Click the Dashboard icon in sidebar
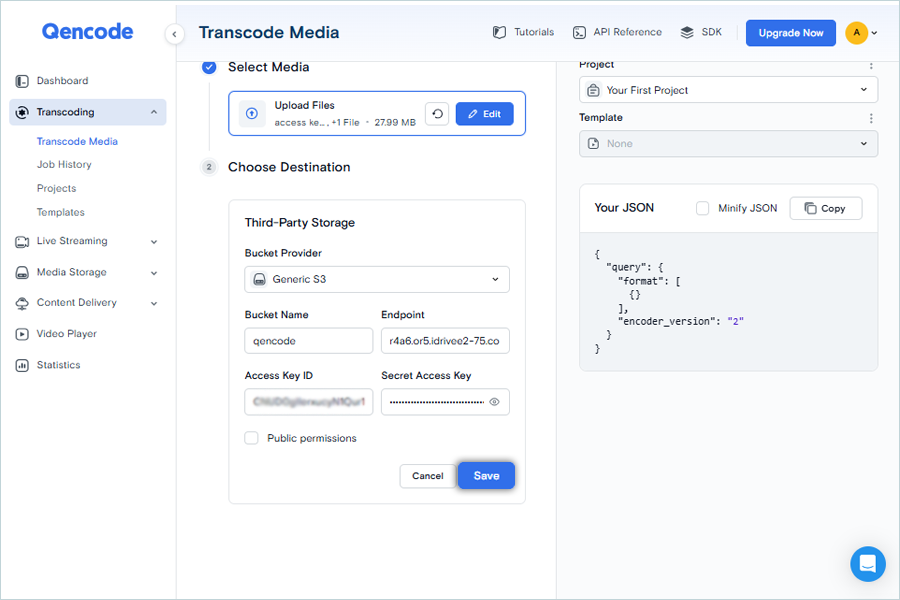 (22, 81)
